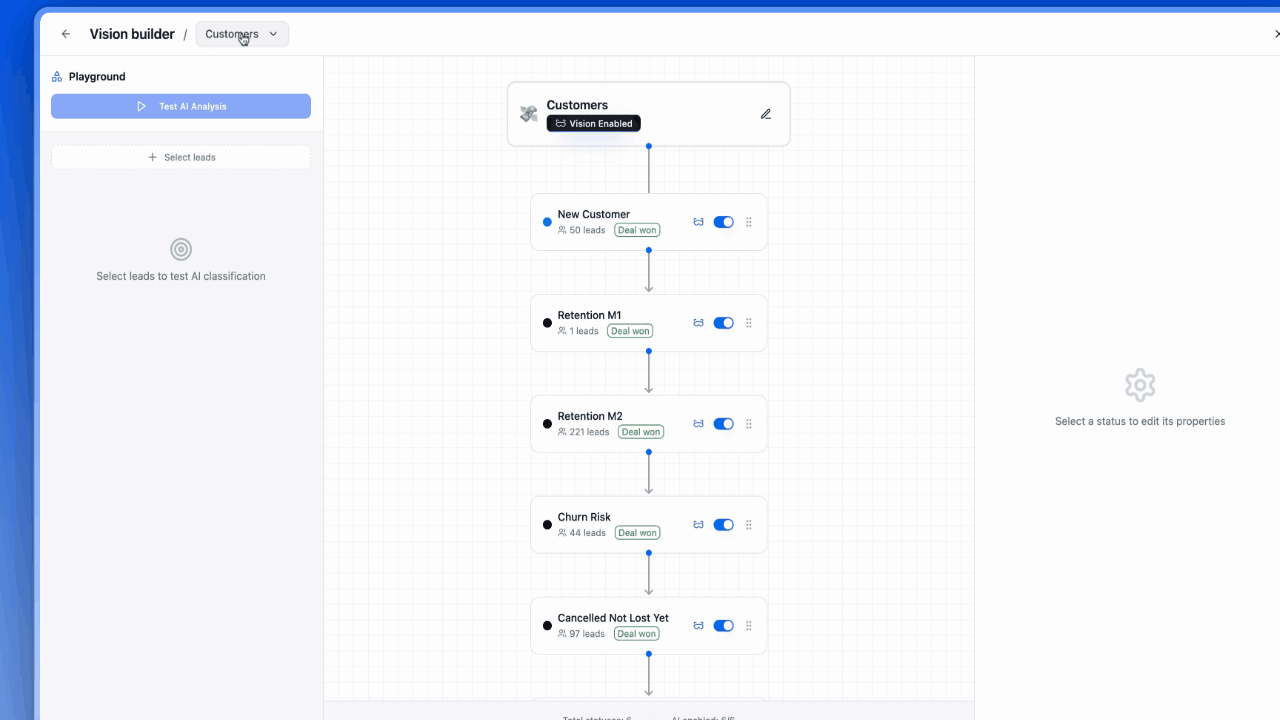
Task: Go back with the left arrow icon
Action: (x=66, y=34)
